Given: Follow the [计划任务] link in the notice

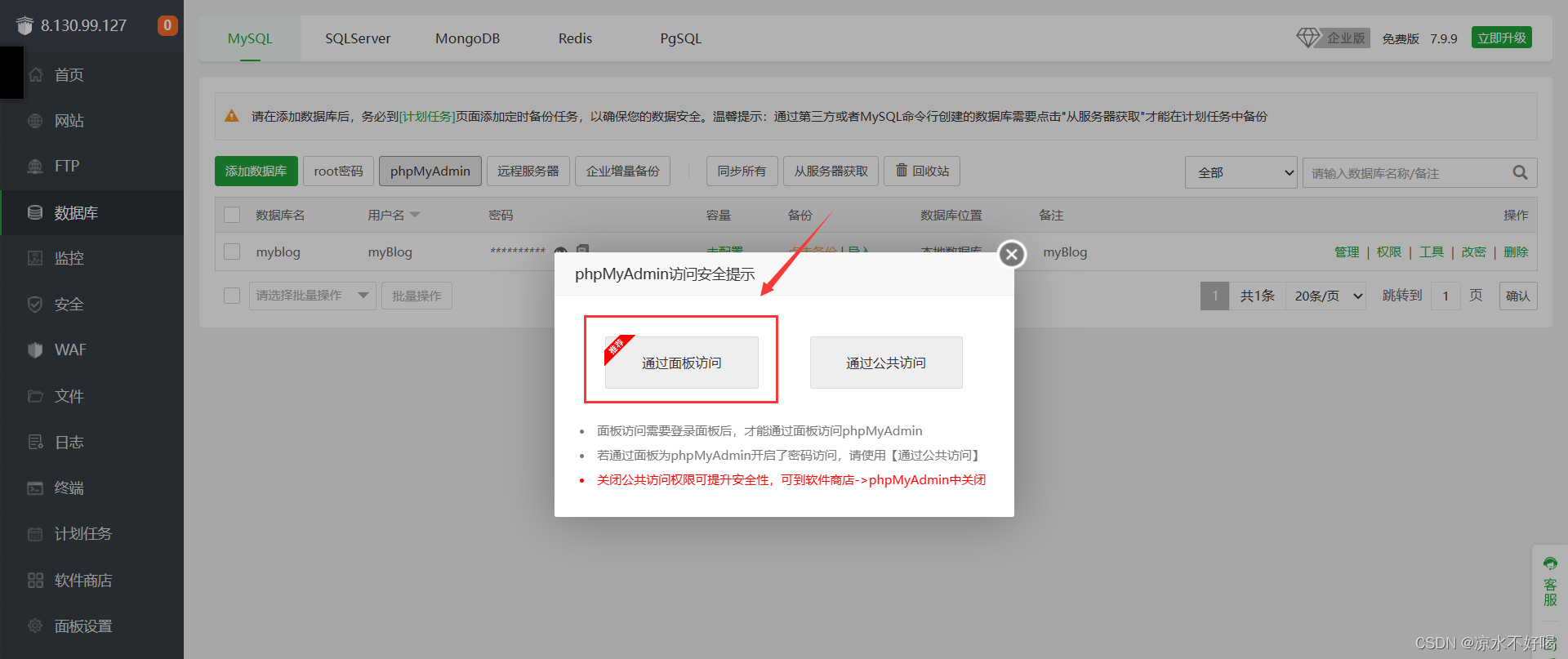Looking at the screenshot, I should (427, 116).
